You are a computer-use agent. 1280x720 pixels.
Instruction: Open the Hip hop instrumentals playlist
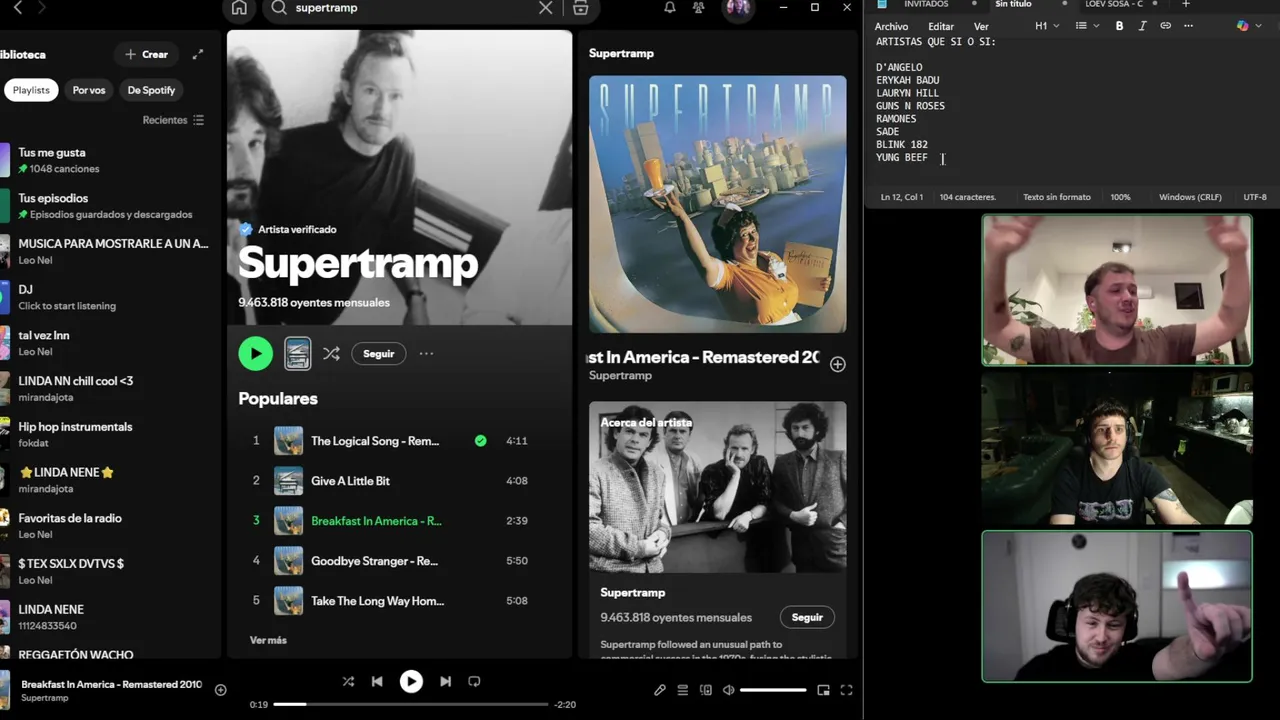(110, 434)
